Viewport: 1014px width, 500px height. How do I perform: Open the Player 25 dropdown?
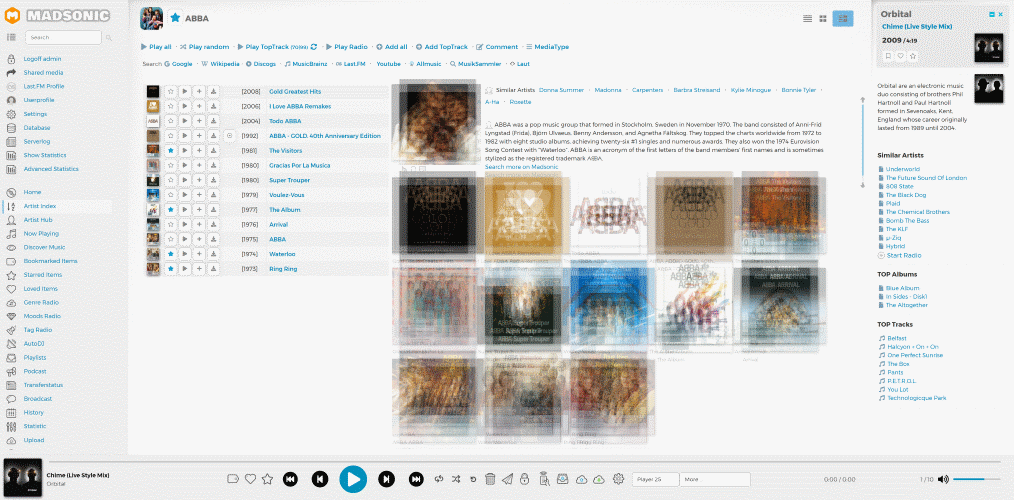pos(655,479)
